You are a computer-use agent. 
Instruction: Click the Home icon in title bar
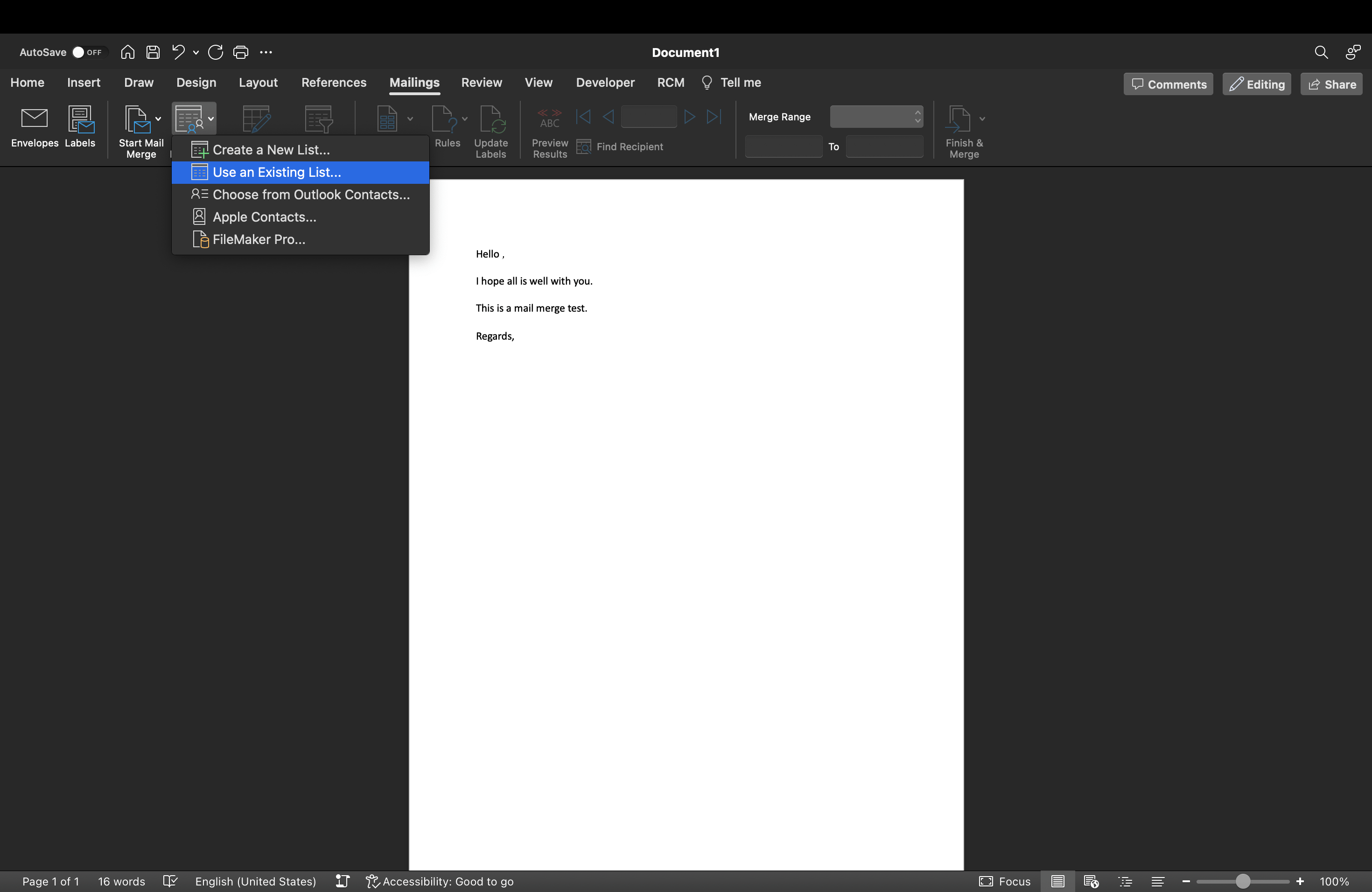(x=127, y=52)
